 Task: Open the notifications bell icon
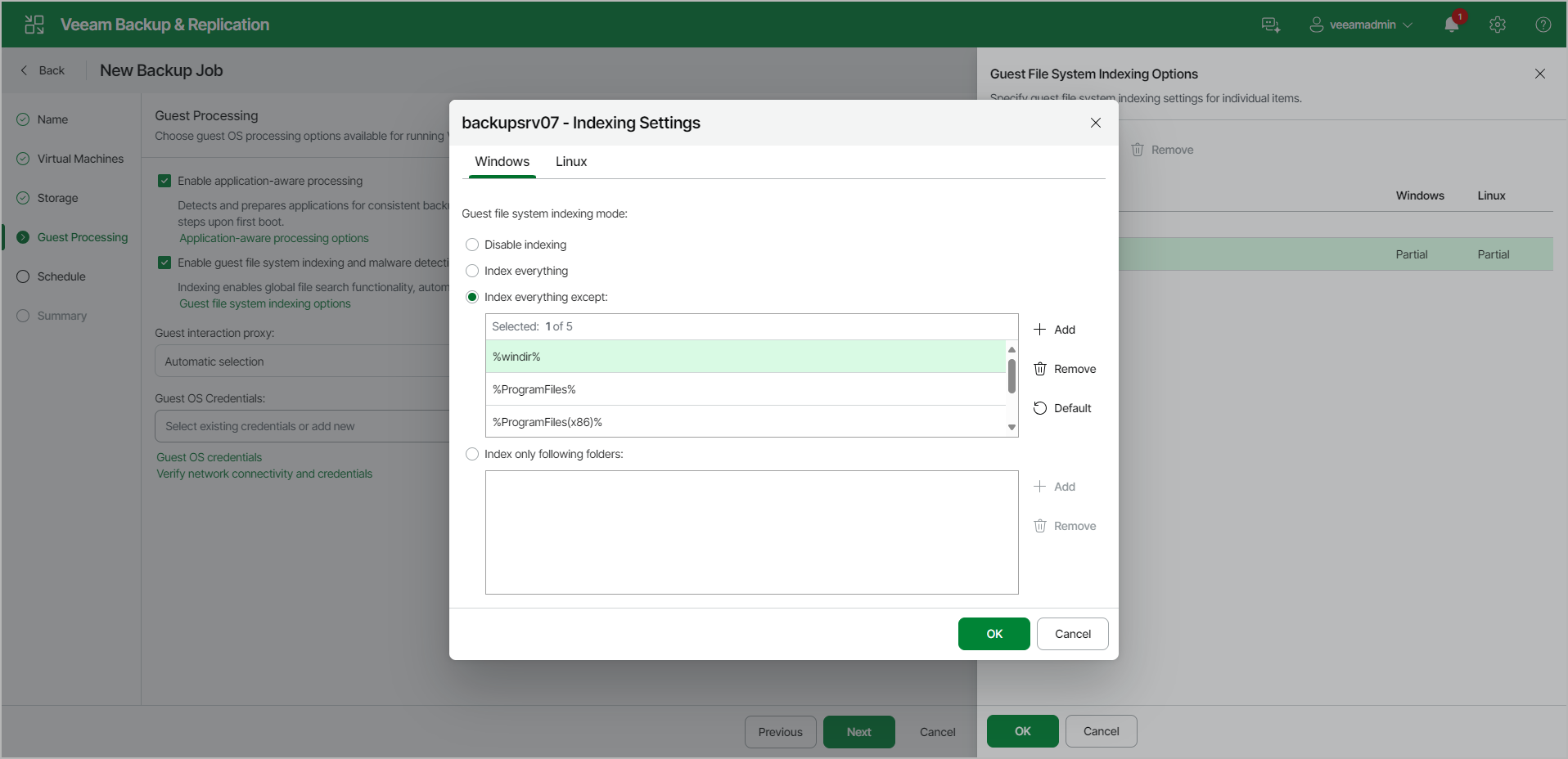(1452, 25)
